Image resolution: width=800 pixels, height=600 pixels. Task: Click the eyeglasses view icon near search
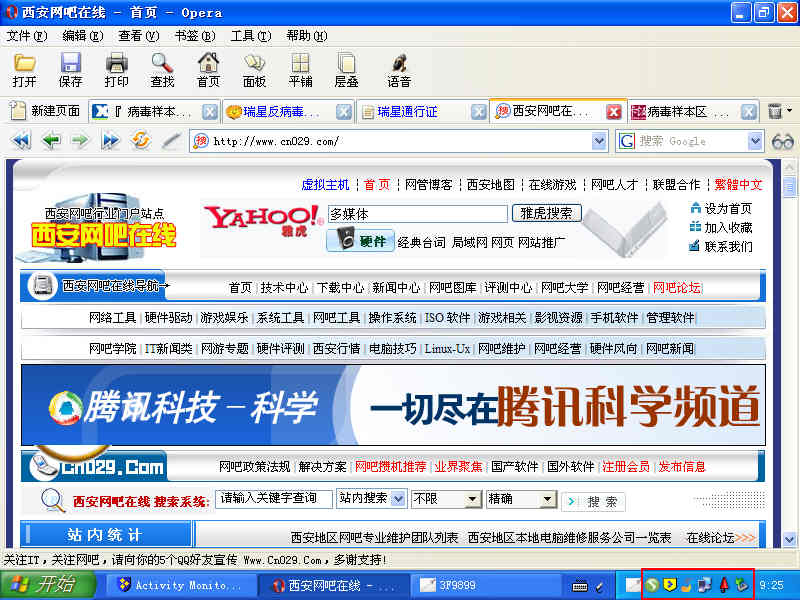click(x=783, y=141)
